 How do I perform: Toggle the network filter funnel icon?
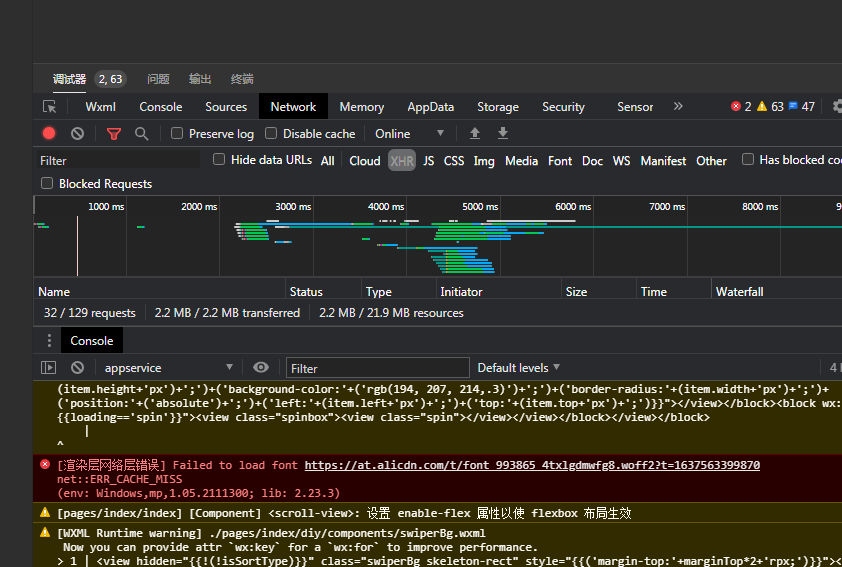[x=114, y=134]
